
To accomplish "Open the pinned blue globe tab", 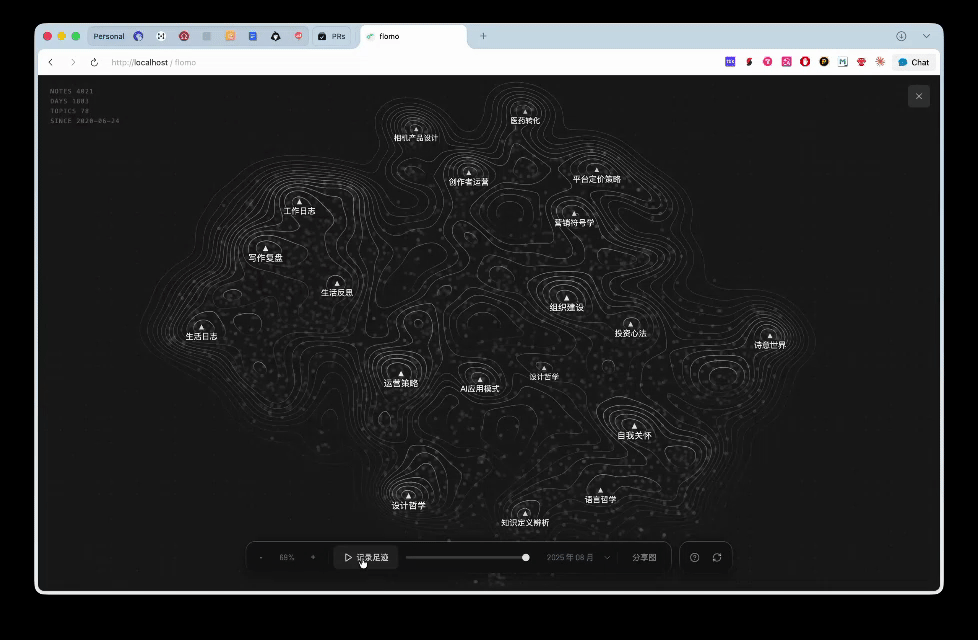I will point(138,36).
